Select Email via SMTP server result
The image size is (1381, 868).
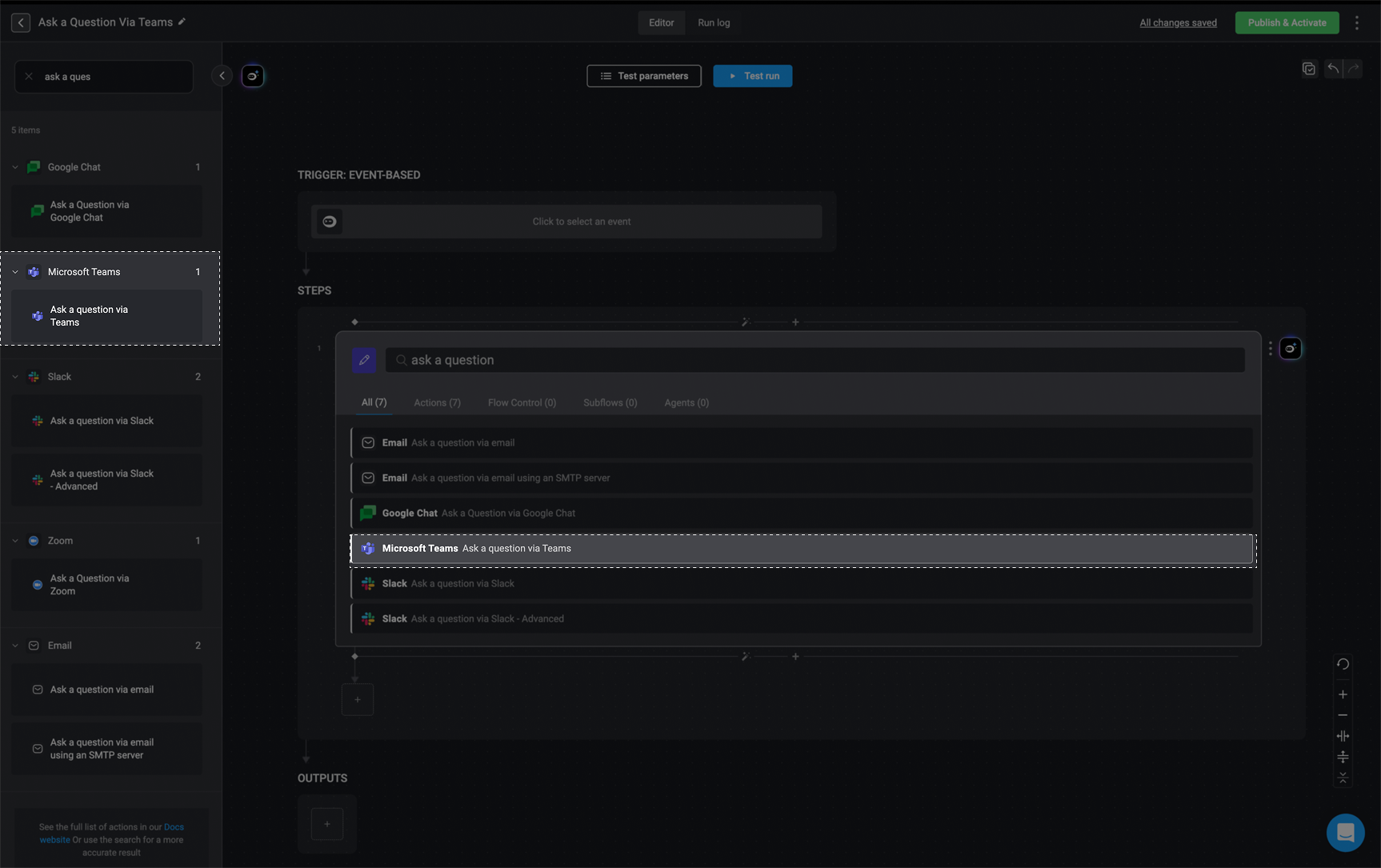[x=802, y=478]
